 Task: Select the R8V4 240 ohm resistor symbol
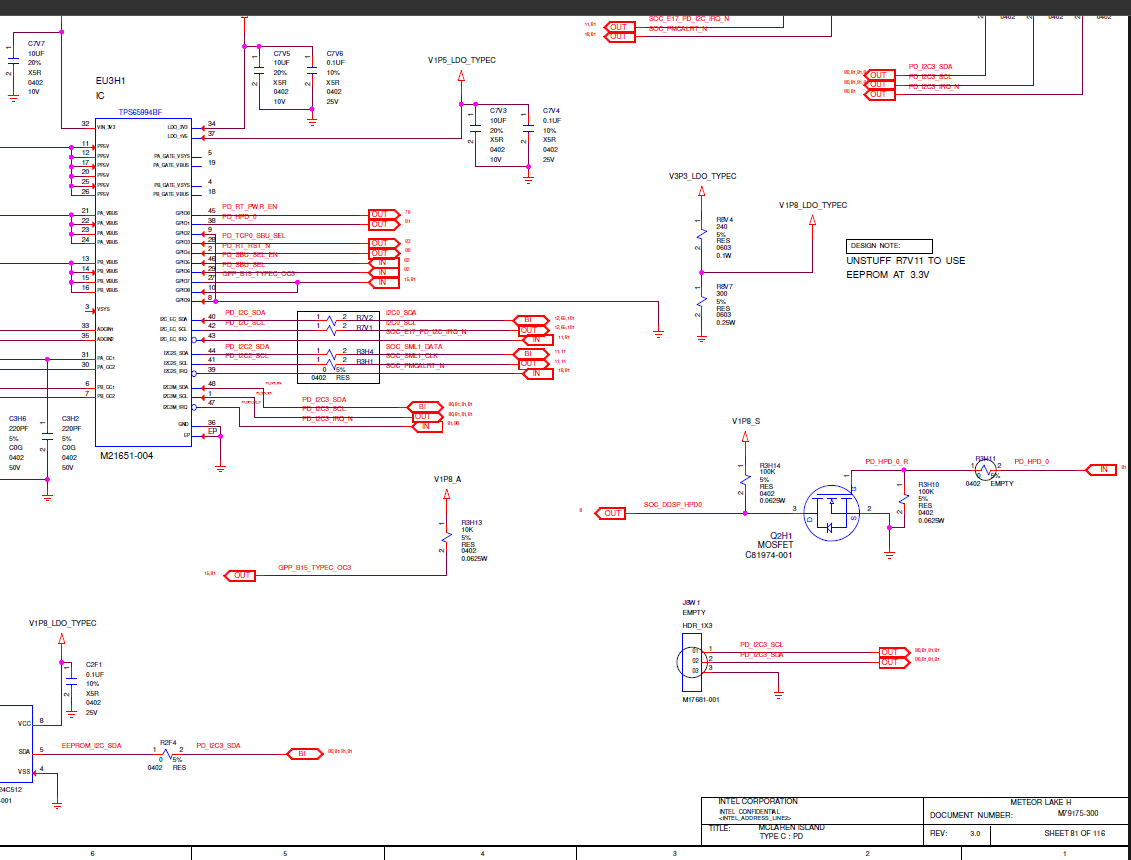[701, 234]
